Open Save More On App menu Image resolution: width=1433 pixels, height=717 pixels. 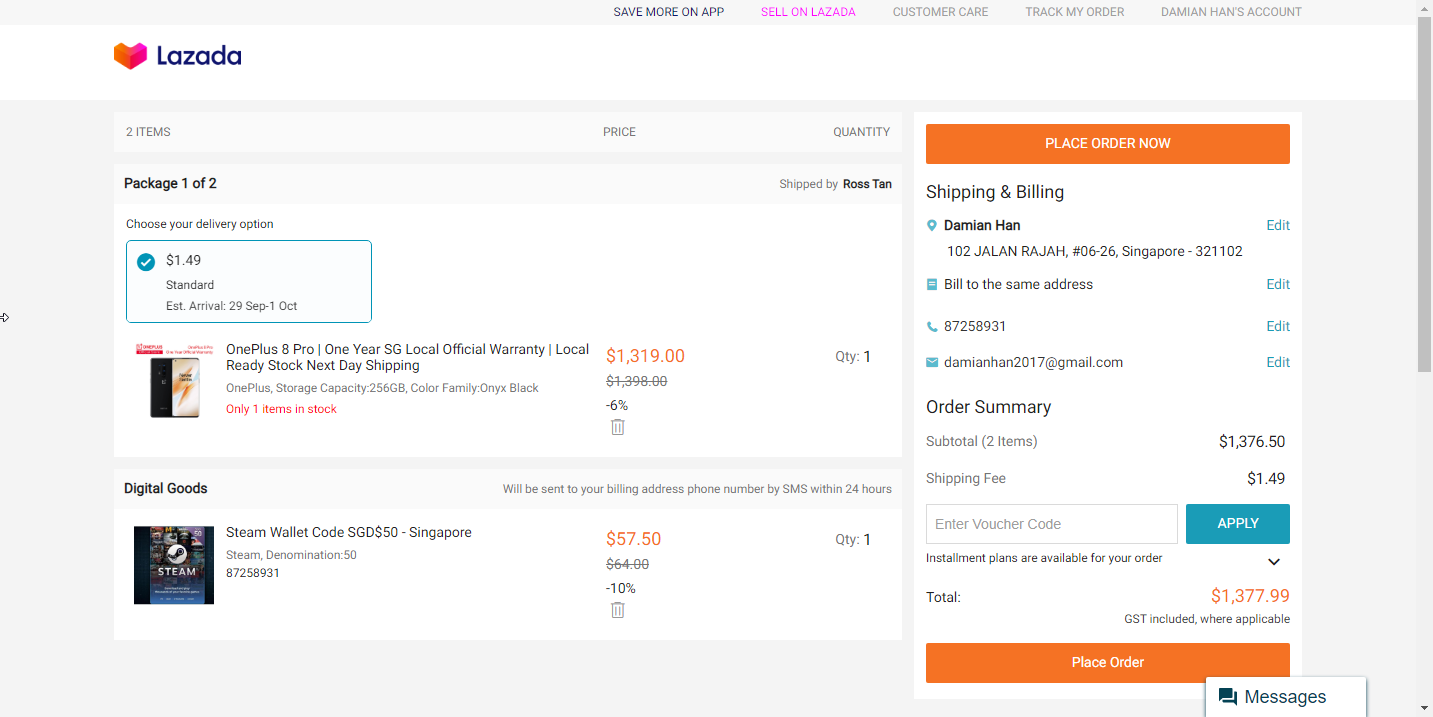(668, 12)
